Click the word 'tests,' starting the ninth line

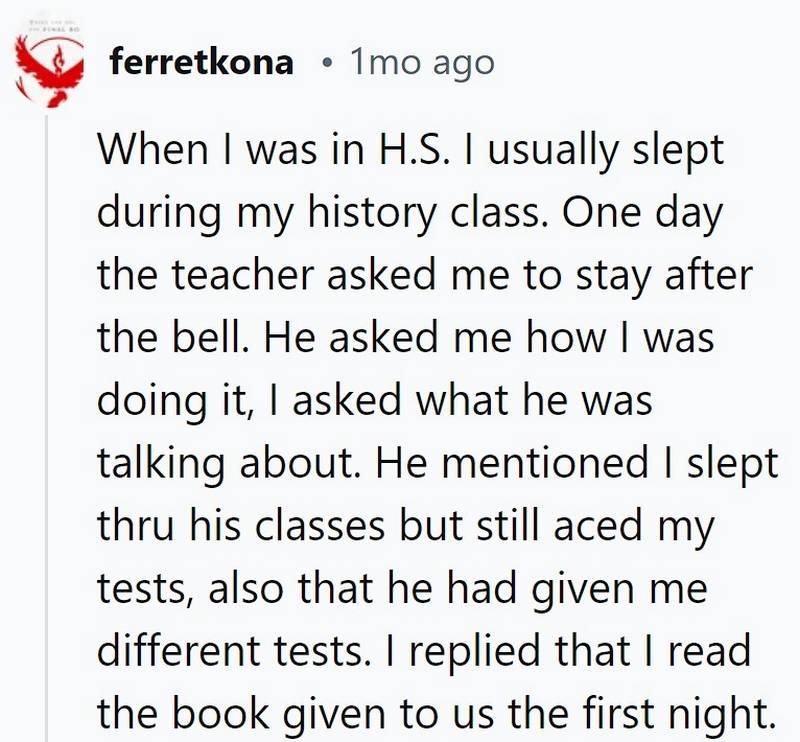pyautogui.click(x=146, y=589)
